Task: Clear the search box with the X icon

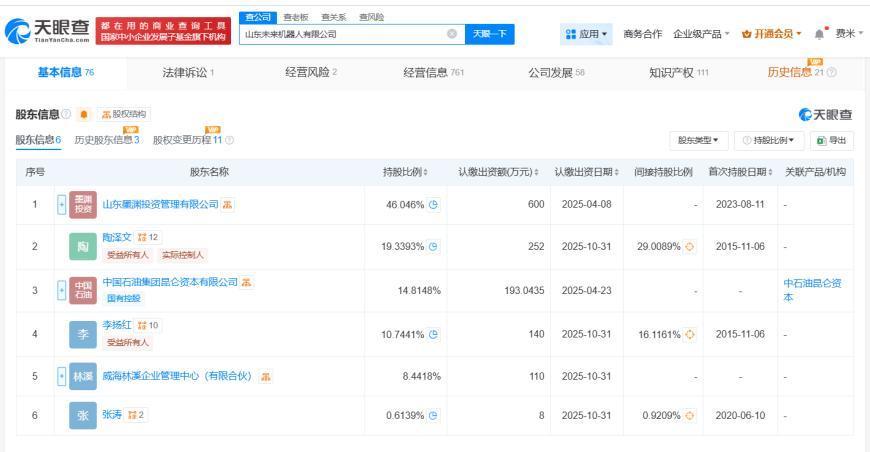Action: pos(452,35)
